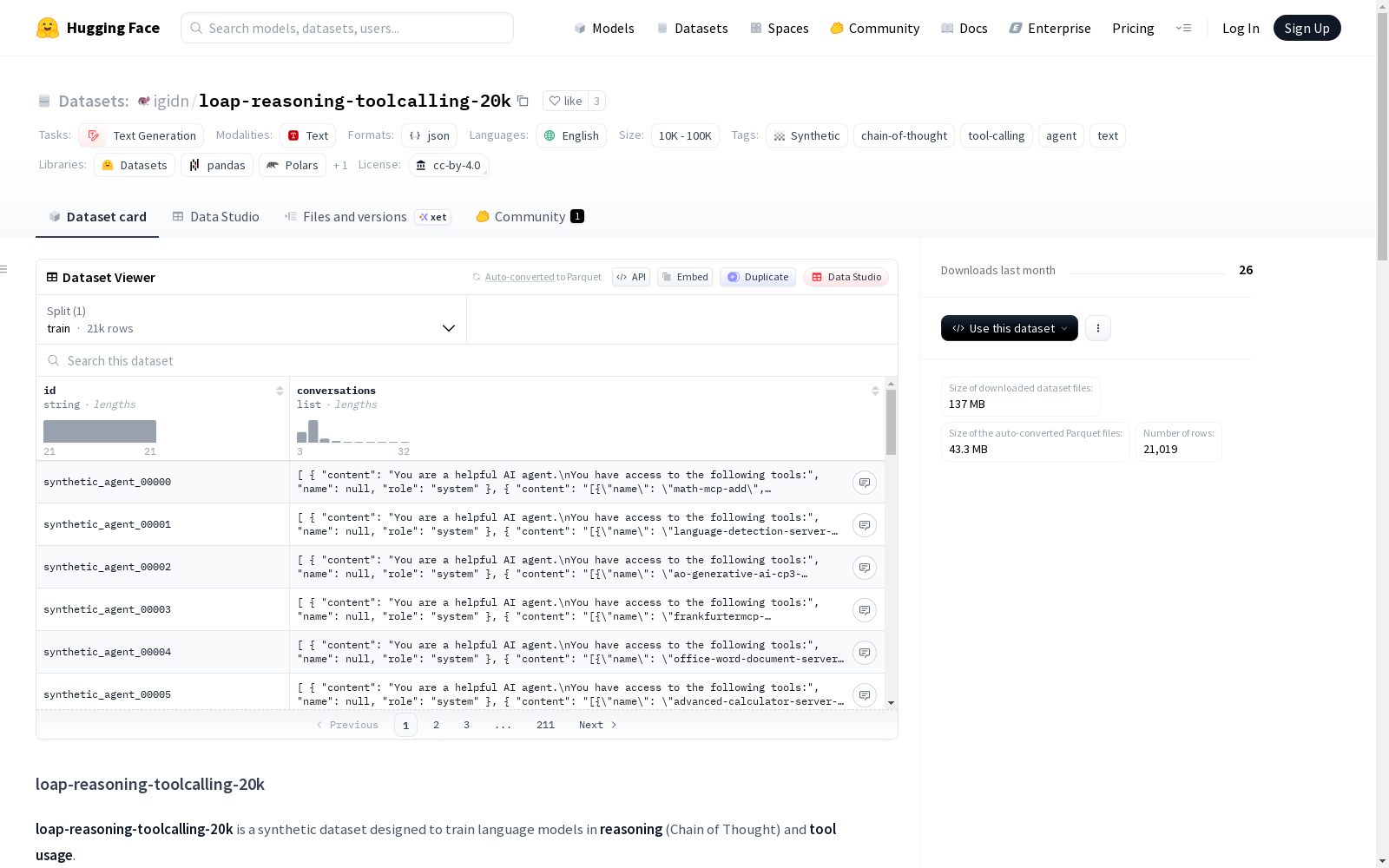The width and height of the screenshot is (1389, 868).
Task: Expand the +1 more libraries
Action: pyautogui.click(x=340, y=165)
